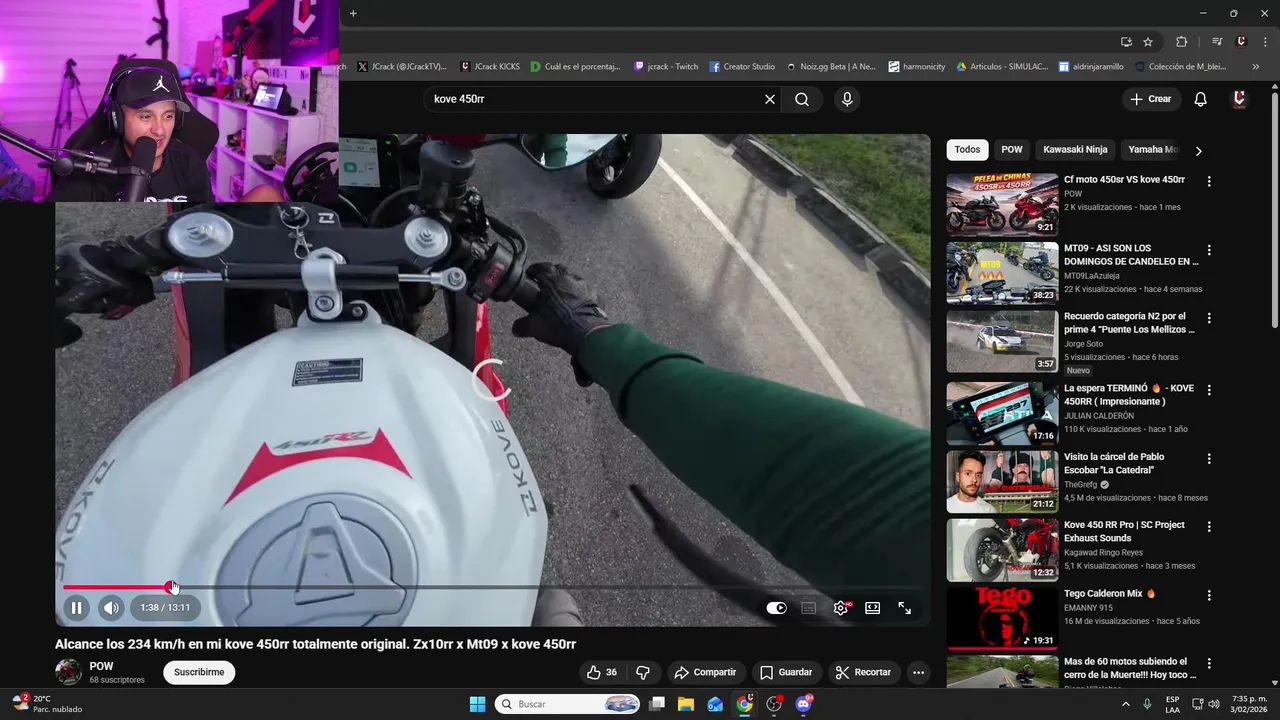Like the video with thumbs up button
Image resolution: width=1280 pixels, height=720 pixels.
(x=601, y=672)
